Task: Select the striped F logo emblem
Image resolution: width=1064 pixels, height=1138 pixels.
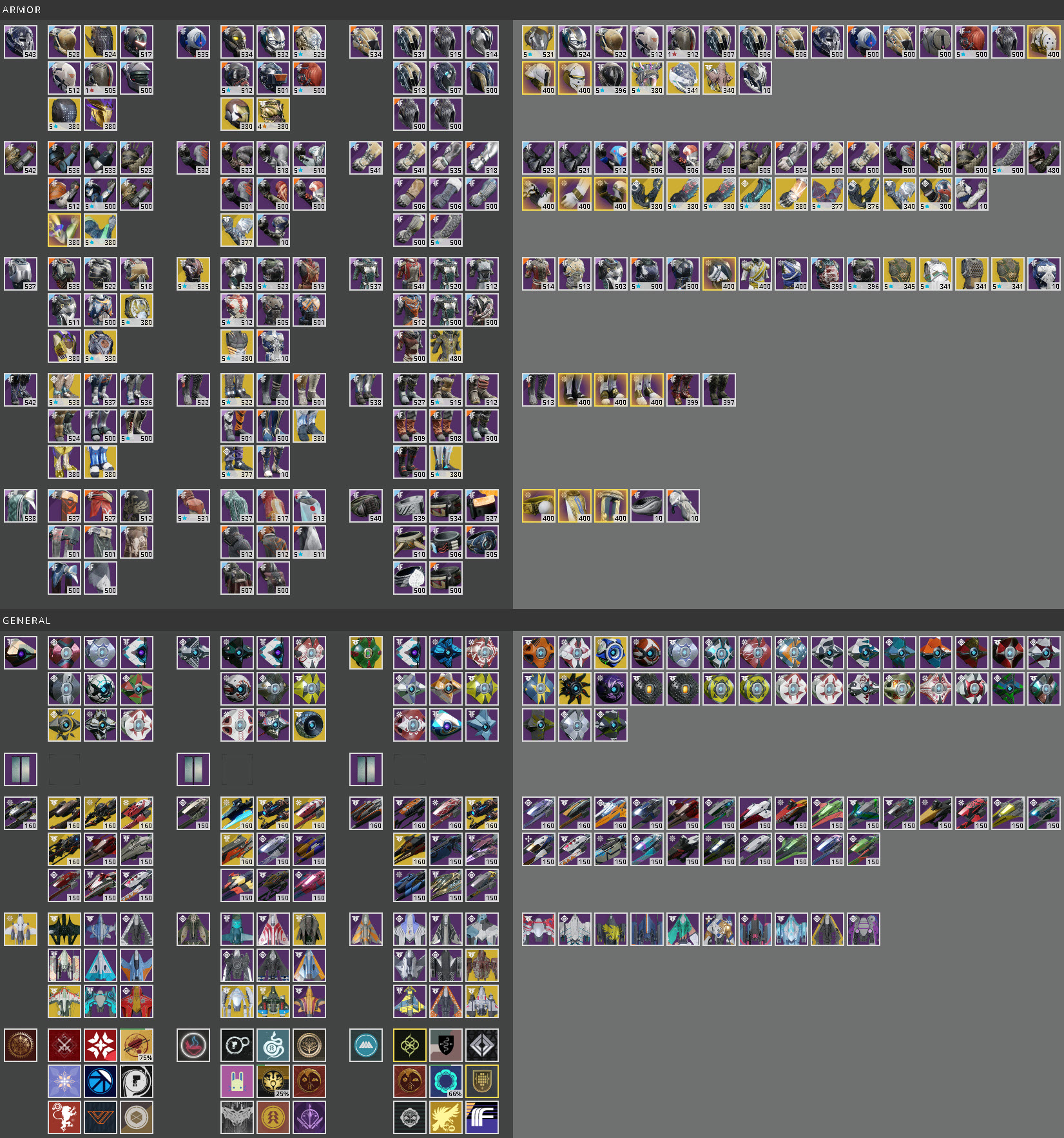Action: [482, 1117]
